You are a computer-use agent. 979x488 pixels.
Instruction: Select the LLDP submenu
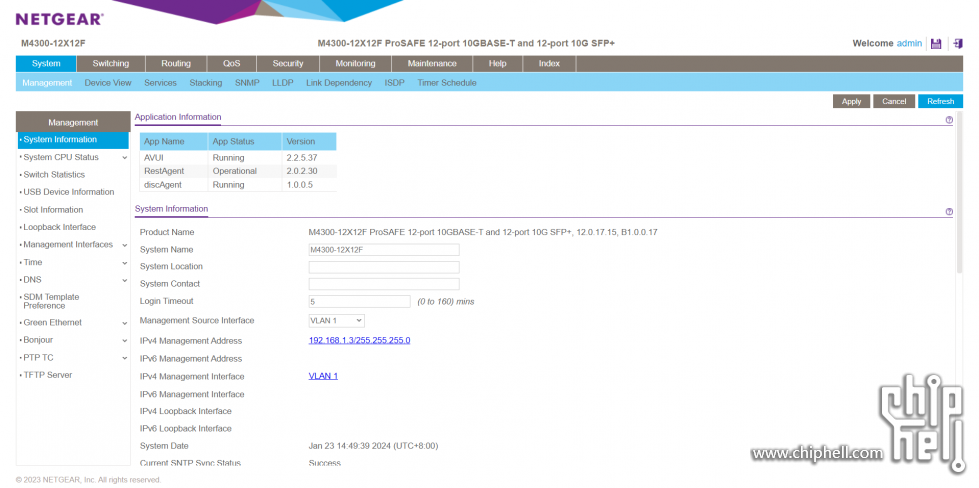coord(283,82)
